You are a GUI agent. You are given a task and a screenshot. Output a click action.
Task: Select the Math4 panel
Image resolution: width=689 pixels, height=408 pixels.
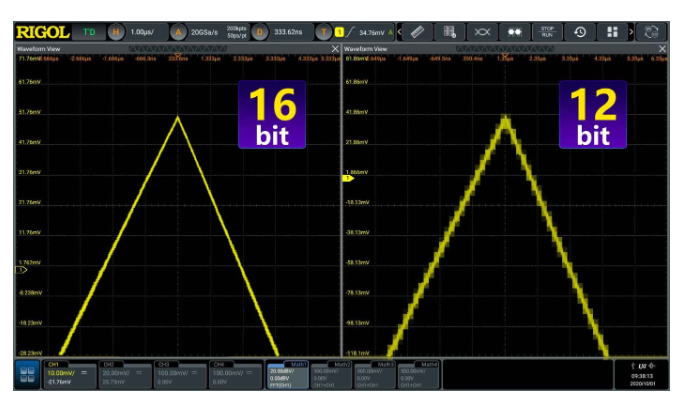pos(418,375)
